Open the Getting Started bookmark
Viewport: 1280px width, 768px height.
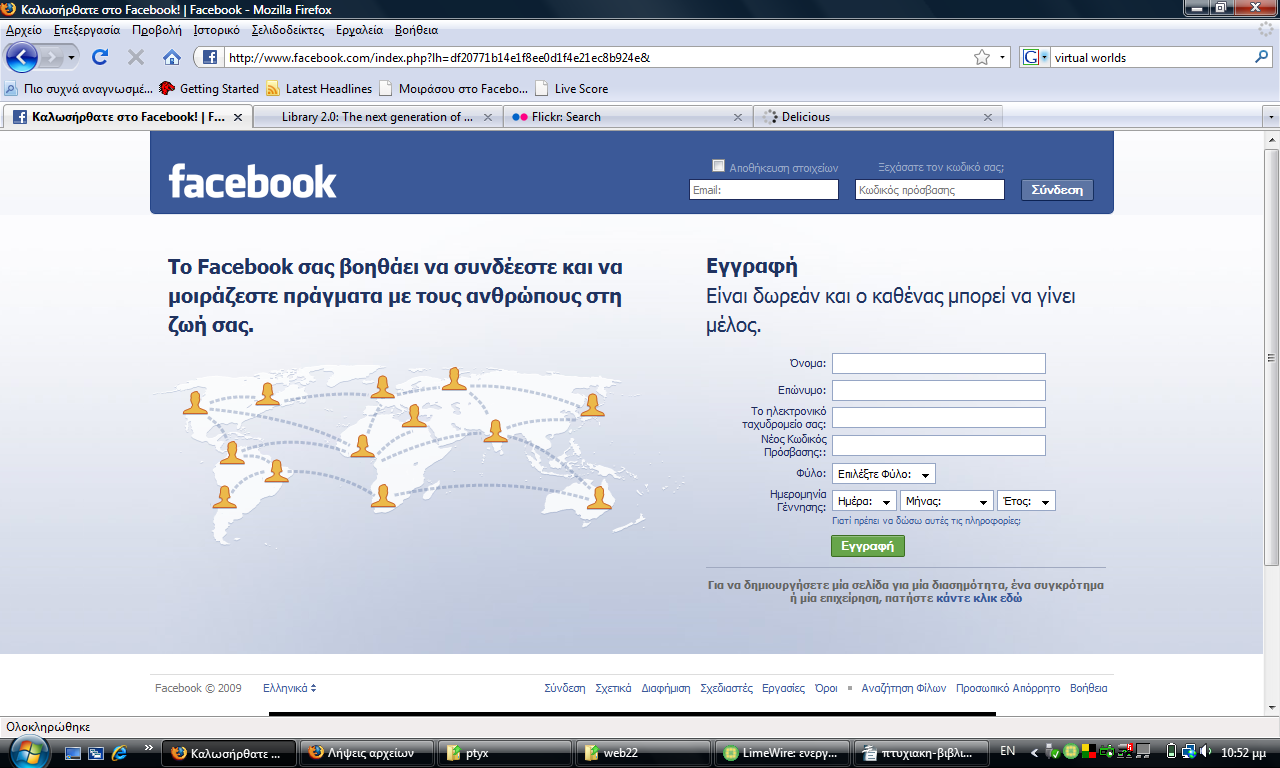coord(209,88)
